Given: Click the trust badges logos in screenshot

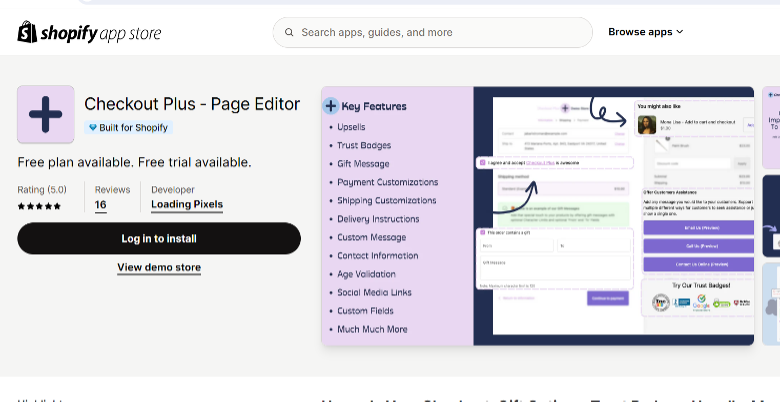Looking at the screenshot, I should coord(701,302).
